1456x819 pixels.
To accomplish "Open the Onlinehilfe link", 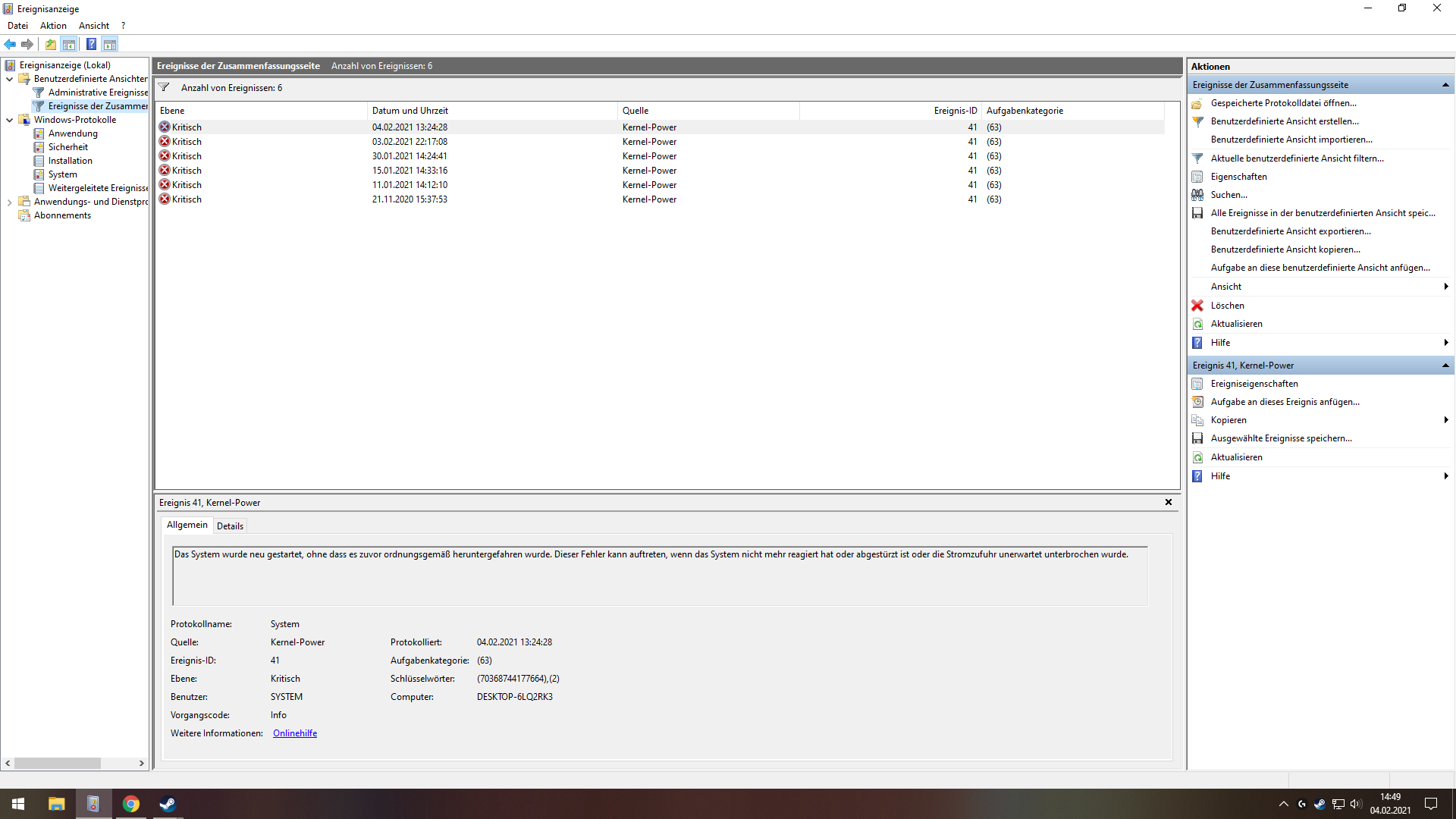I will click(x=295, y=733).
